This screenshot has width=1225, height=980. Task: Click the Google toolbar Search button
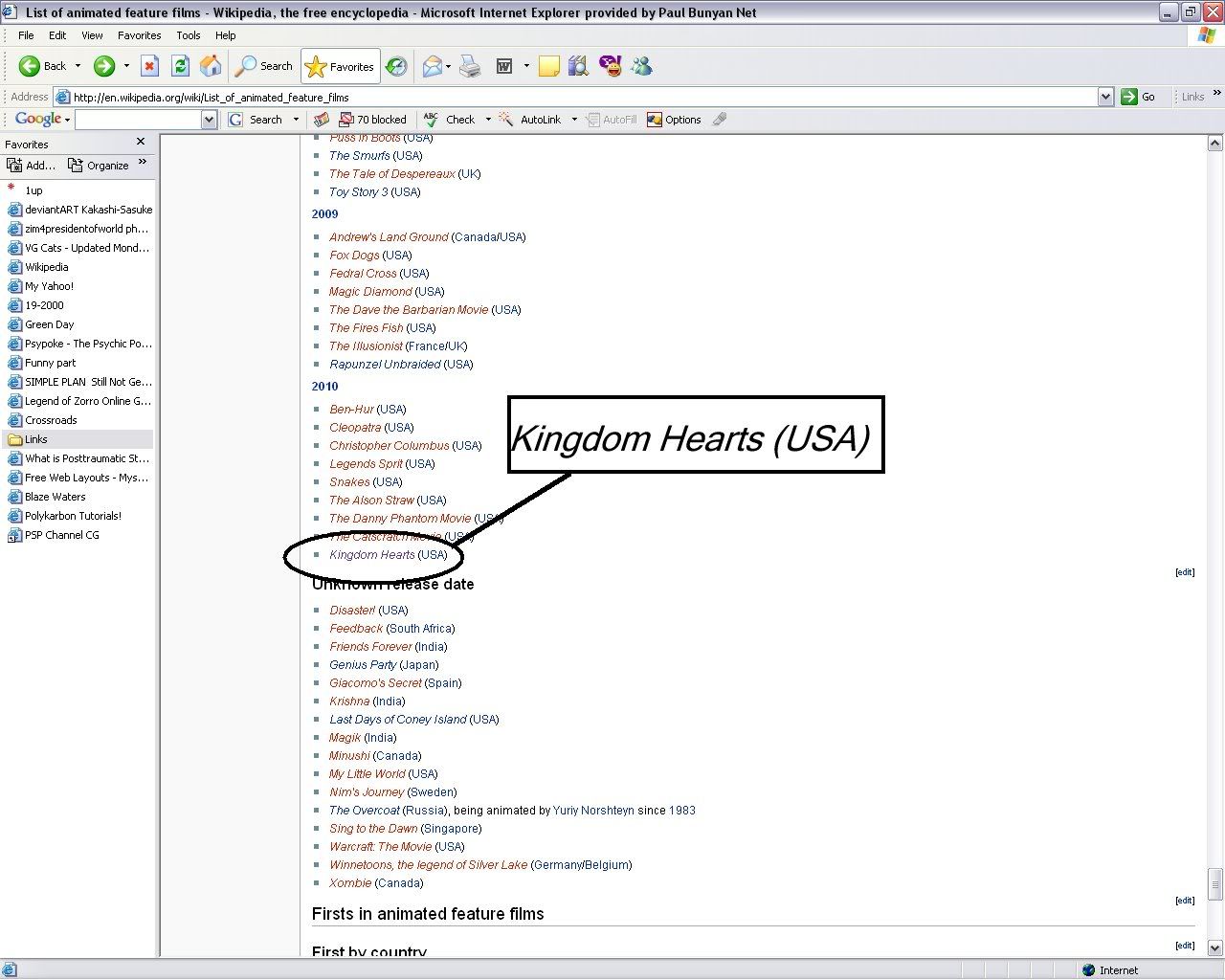[x=256, y=120]
